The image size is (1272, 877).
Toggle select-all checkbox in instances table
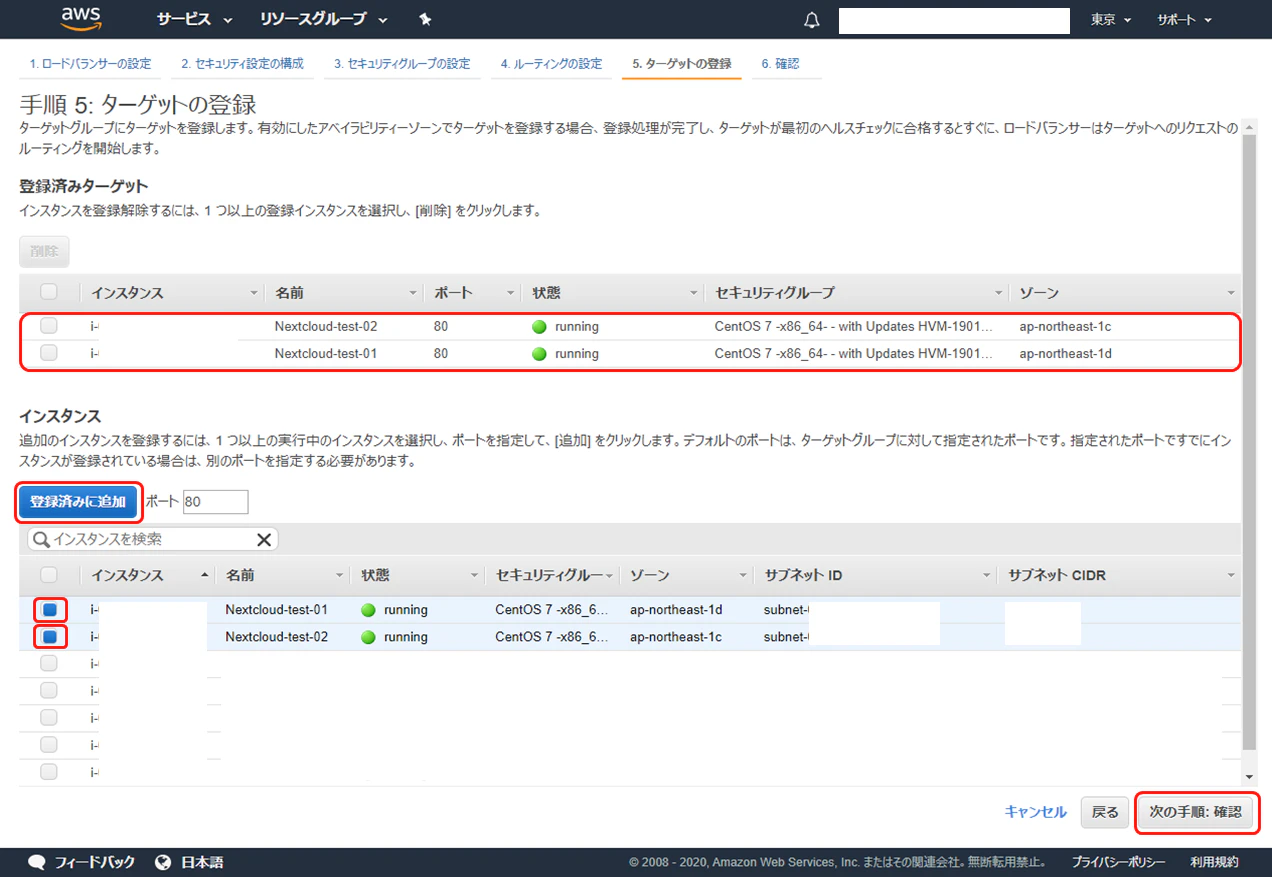click(49, 575)
